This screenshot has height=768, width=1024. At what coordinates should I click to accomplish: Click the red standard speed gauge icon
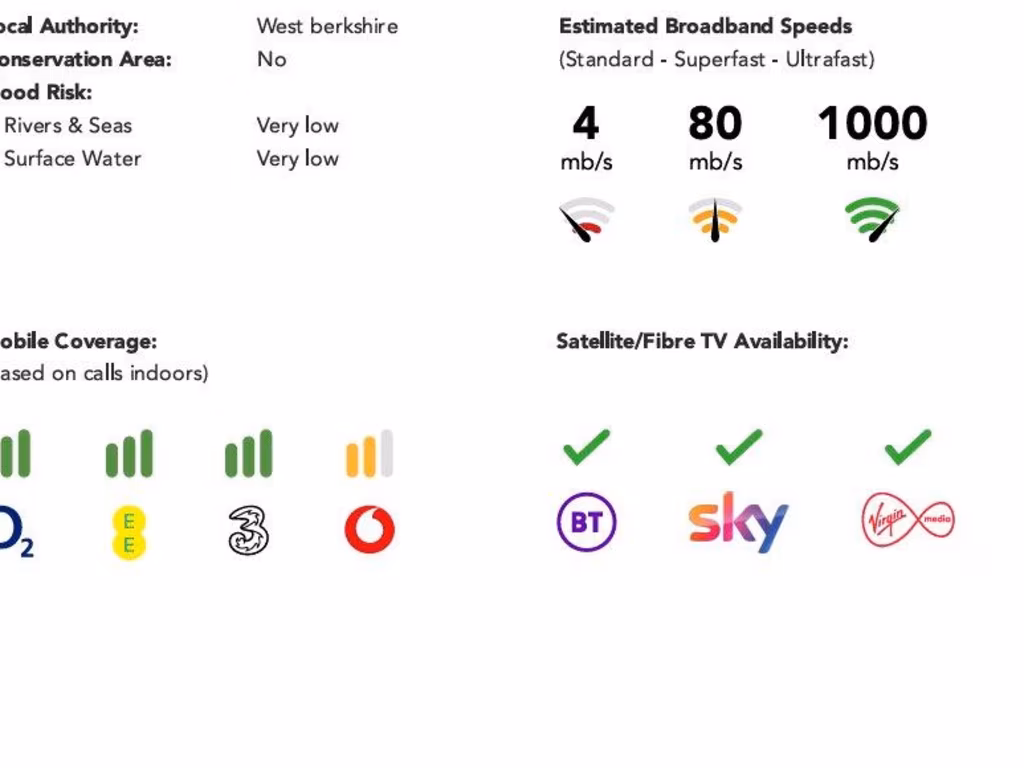586,219
